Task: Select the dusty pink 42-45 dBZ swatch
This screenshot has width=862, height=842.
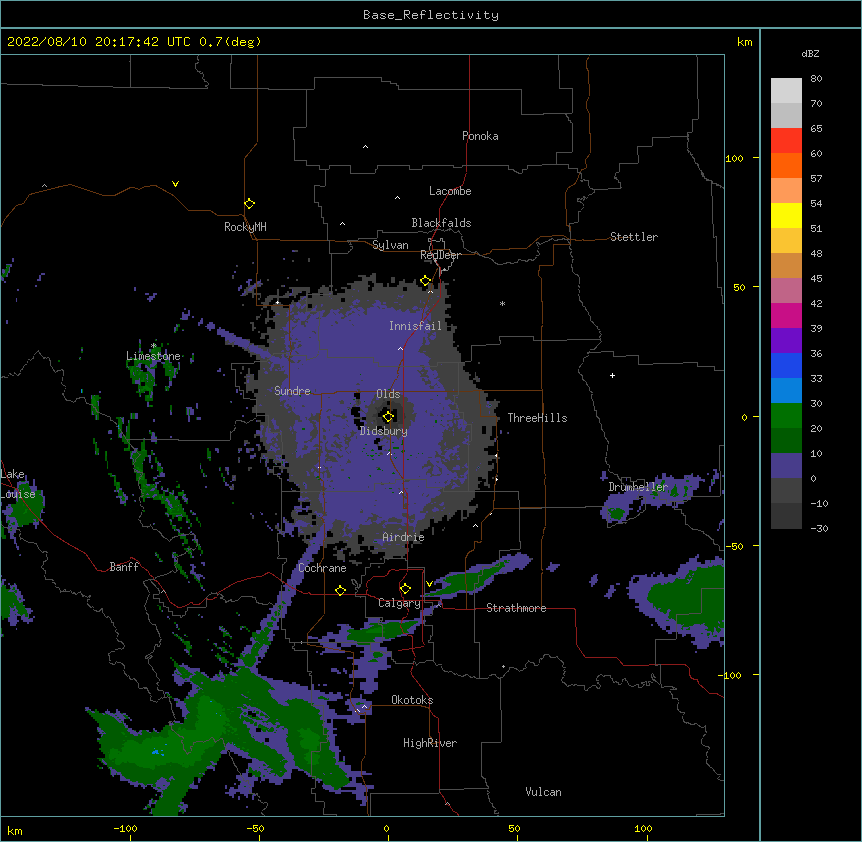Action: (x=786, y=291)
